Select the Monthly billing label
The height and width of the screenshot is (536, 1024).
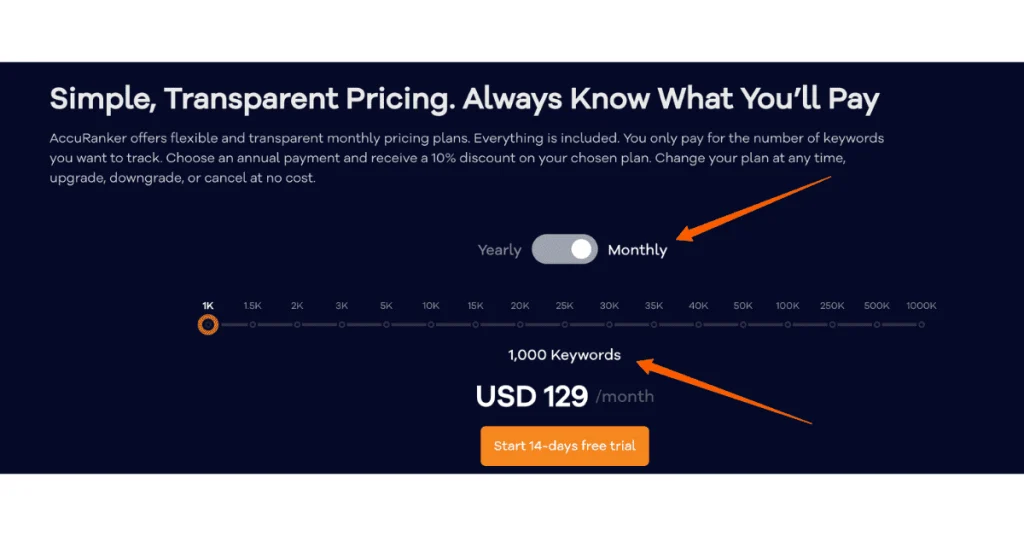(637, 250)
